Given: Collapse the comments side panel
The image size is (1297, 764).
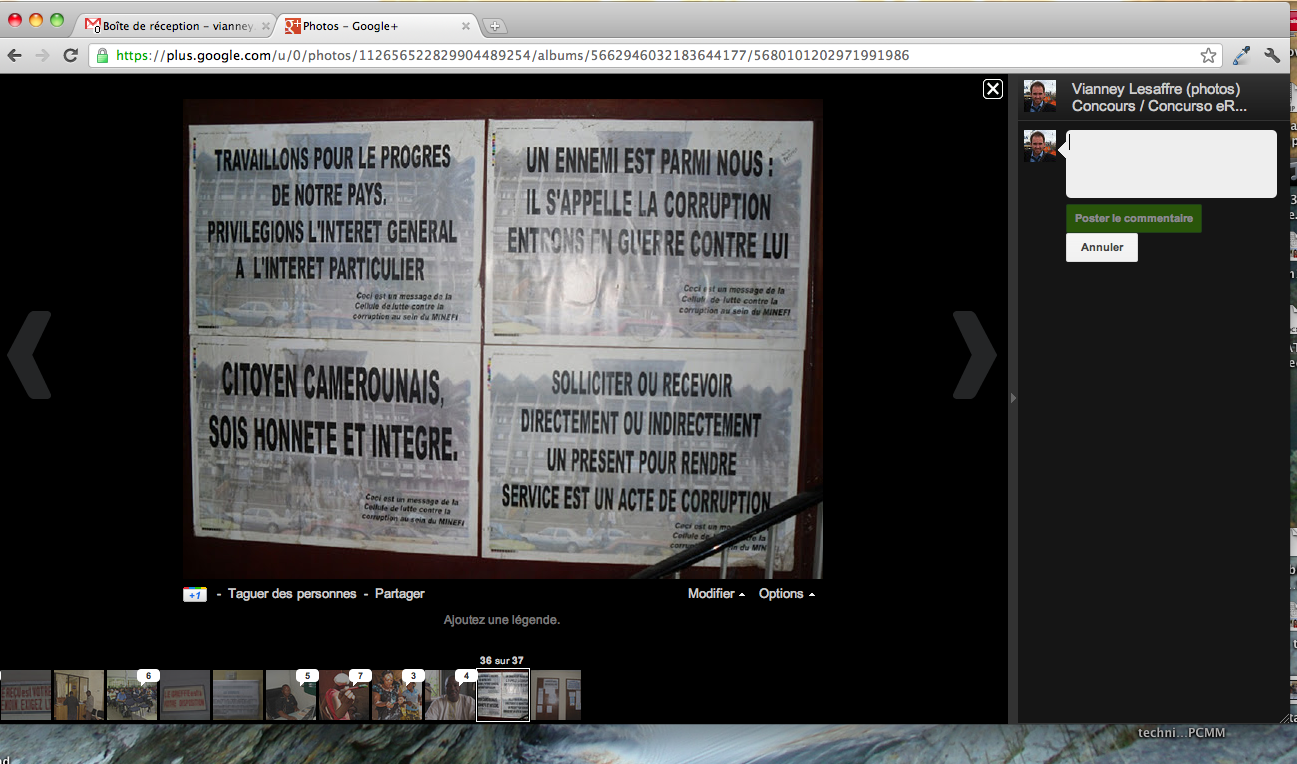Looking at the screenshot, I should [1012, 398].
